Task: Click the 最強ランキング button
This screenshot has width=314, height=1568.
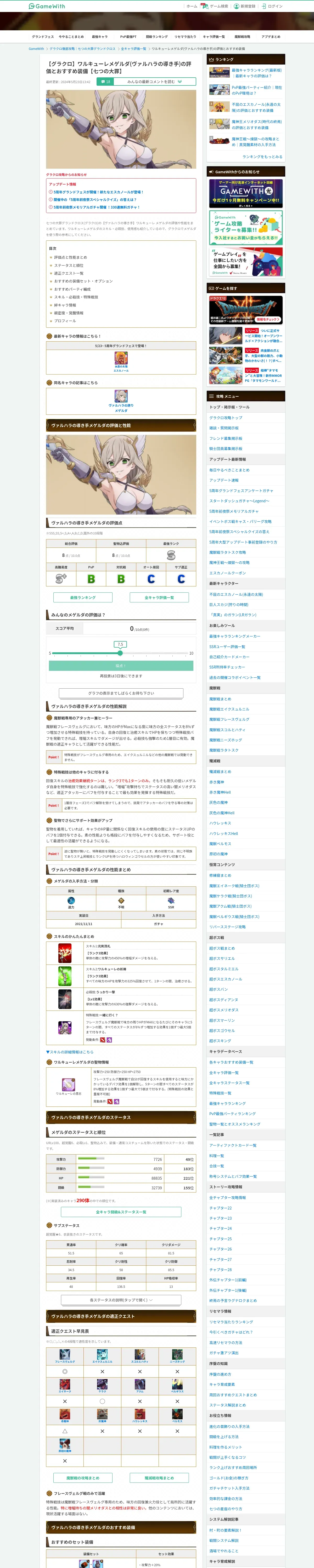Action: pos(83,597)
